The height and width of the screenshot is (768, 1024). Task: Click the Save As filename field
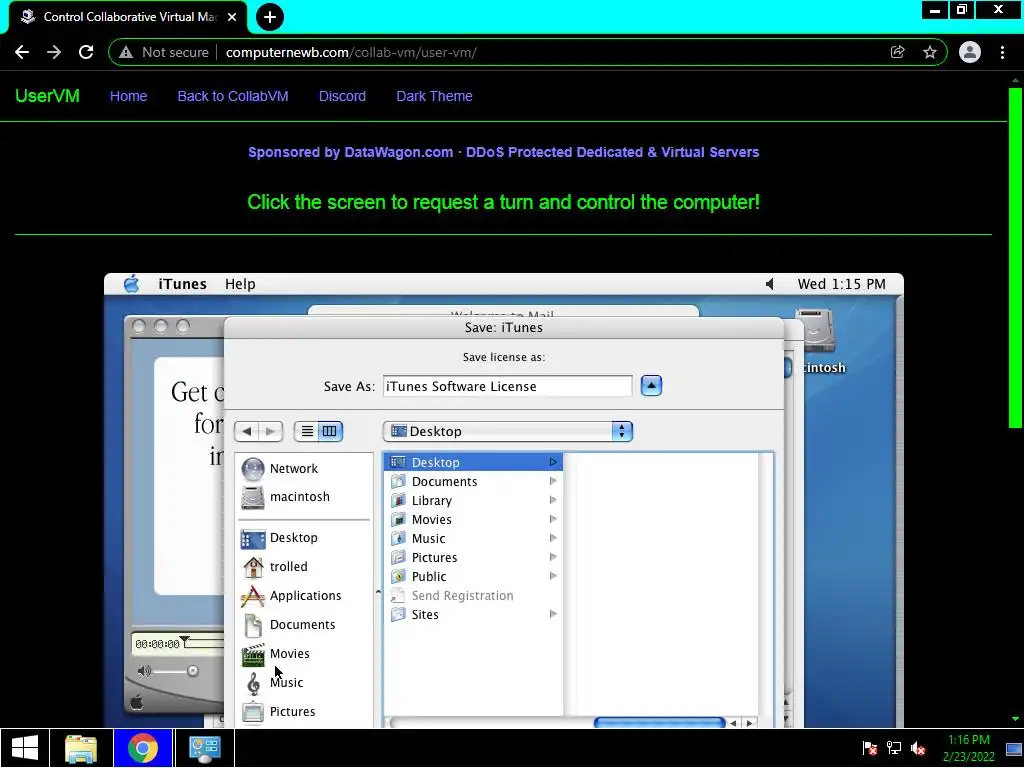507,386
